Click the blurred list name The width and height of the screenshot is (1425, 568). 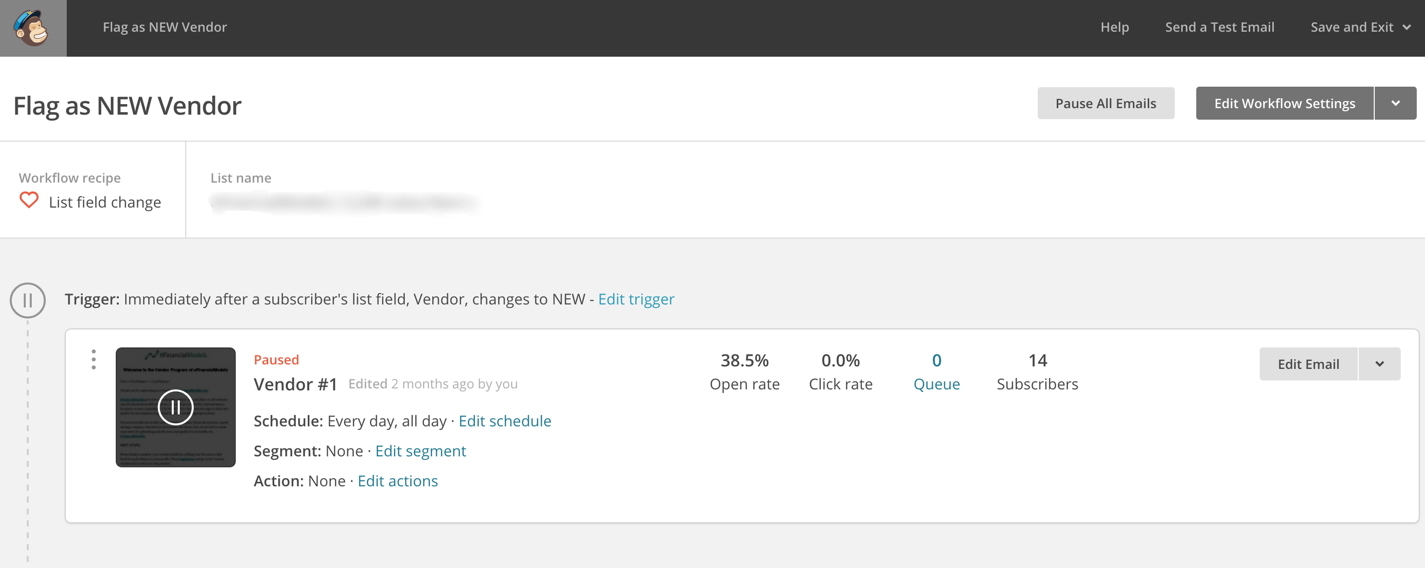(x=344, y=203)
